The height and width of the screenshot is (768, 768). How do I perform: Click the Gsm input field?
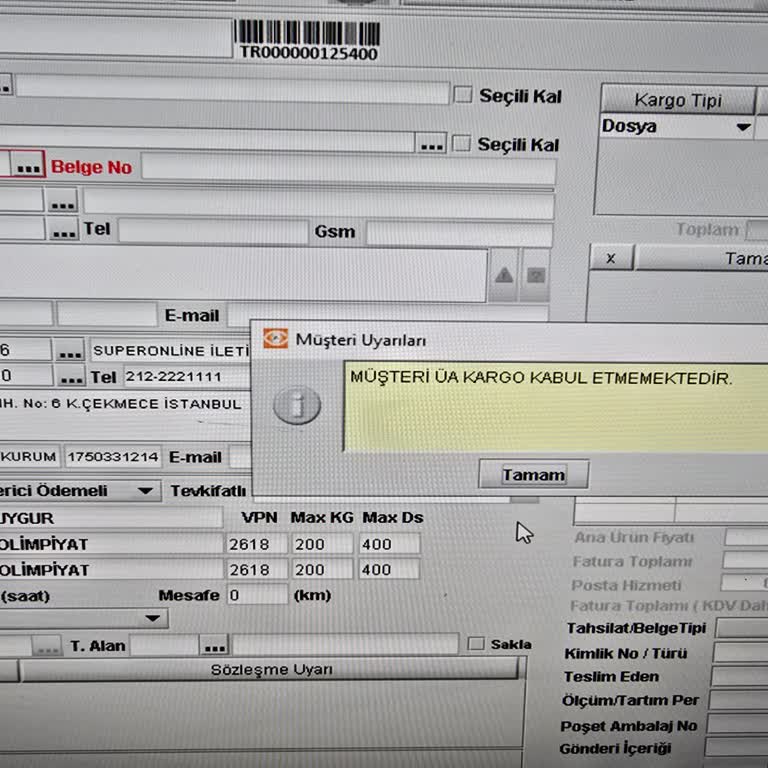(459, 233)
